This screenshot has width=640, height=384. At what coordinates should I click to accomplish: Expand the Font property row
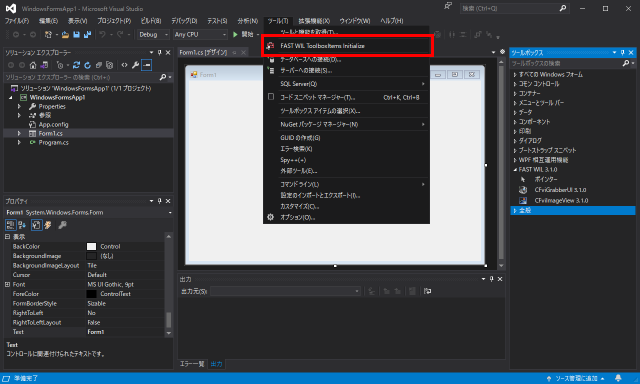coord(7,284)
